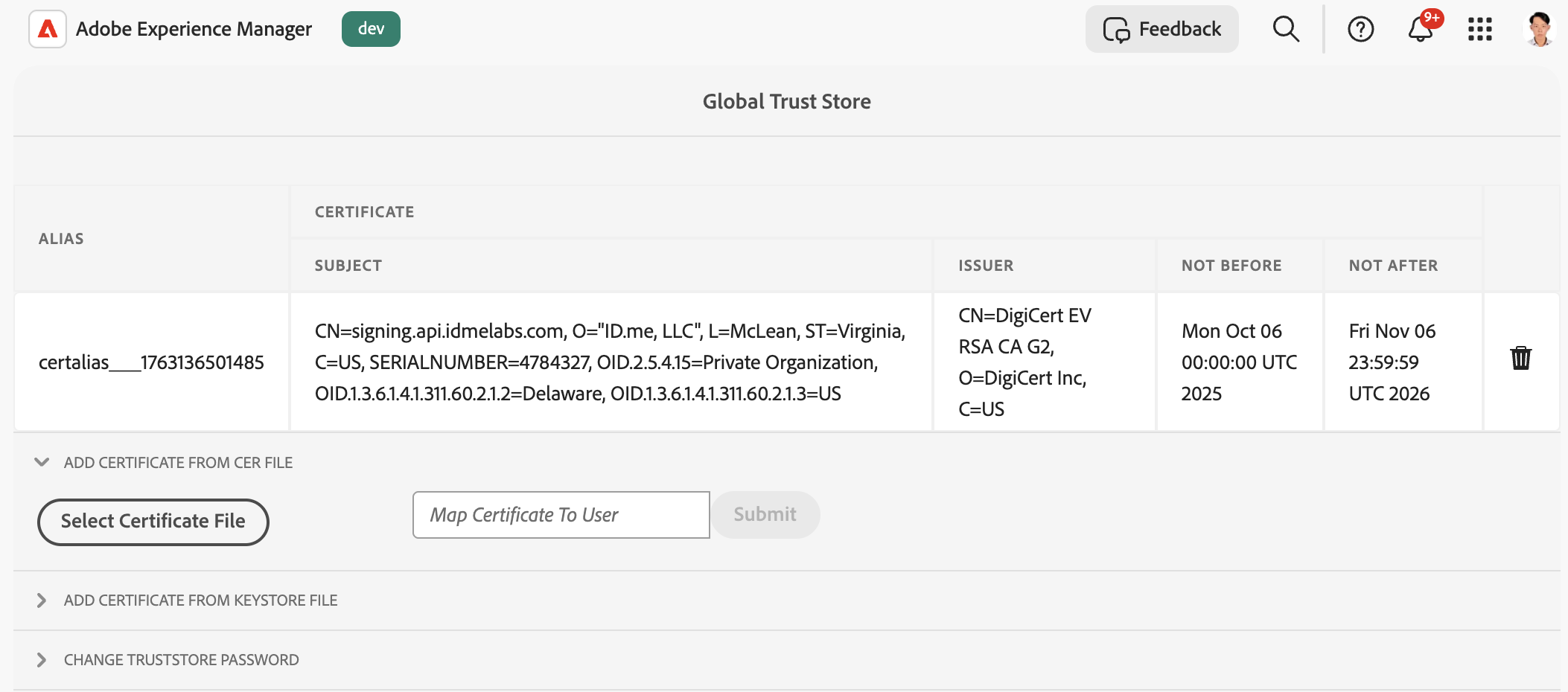
Task: Open the notifications bell
Action: pos(1421,29)
